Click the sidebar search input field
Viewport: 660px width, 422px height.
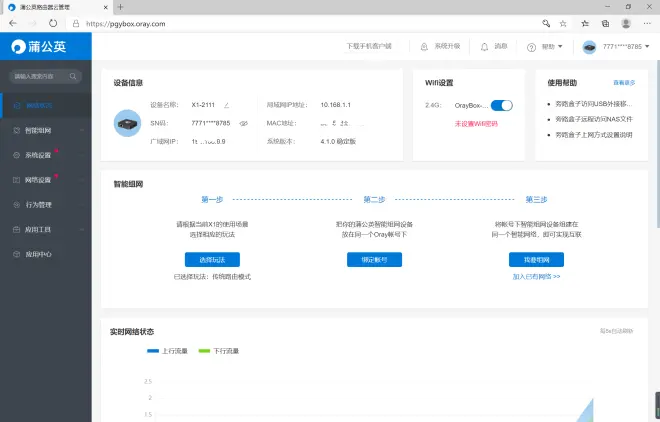(x=45, y=76)
